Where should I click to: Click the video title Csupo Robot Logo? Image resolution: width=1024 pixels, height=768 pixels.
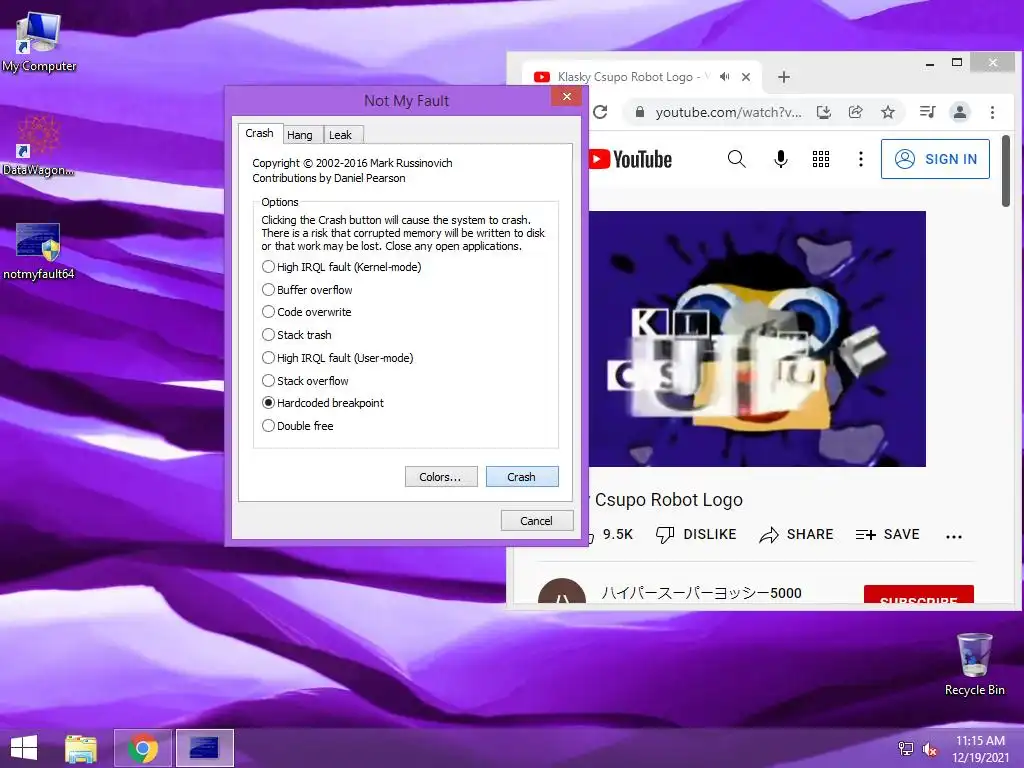[x=668, y=500]
